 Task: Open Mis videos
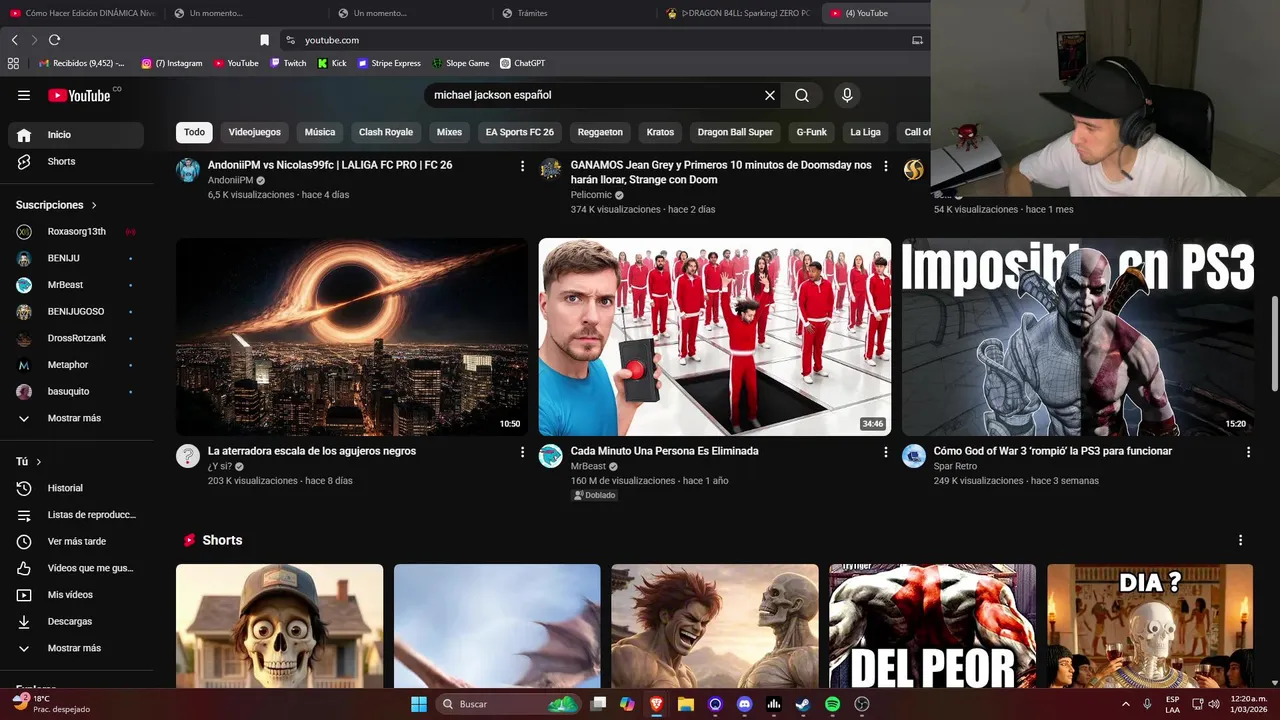(76, 595)
